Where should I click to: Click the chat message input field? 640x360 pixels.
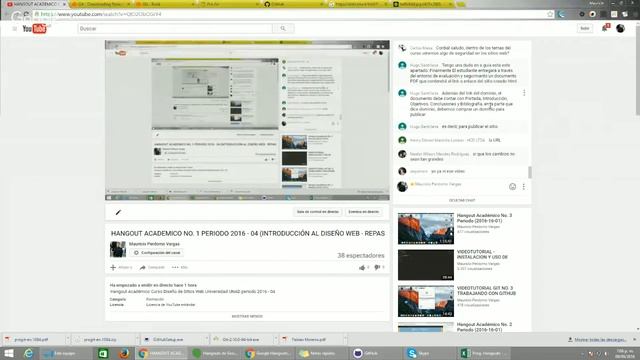457,188
